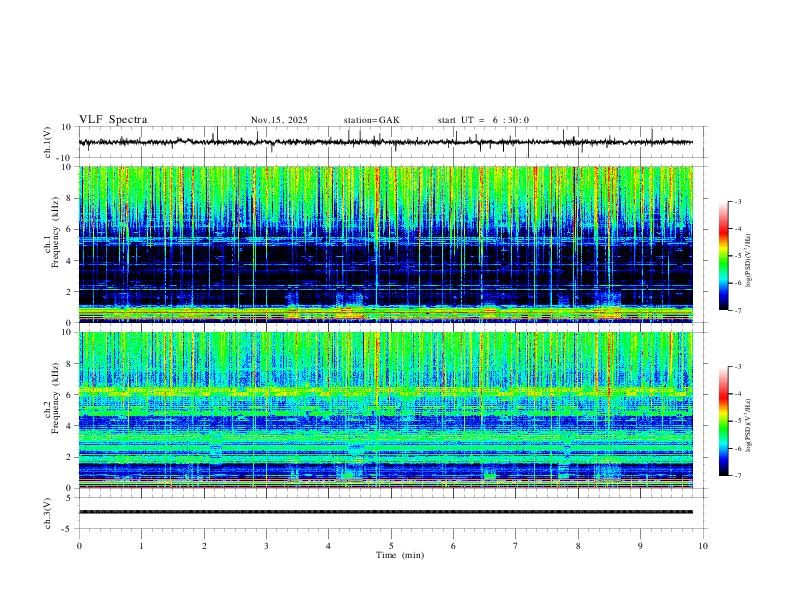Click time axis tick label "9"
This screenshot has width=792, height=612.
tap(640, 546)
